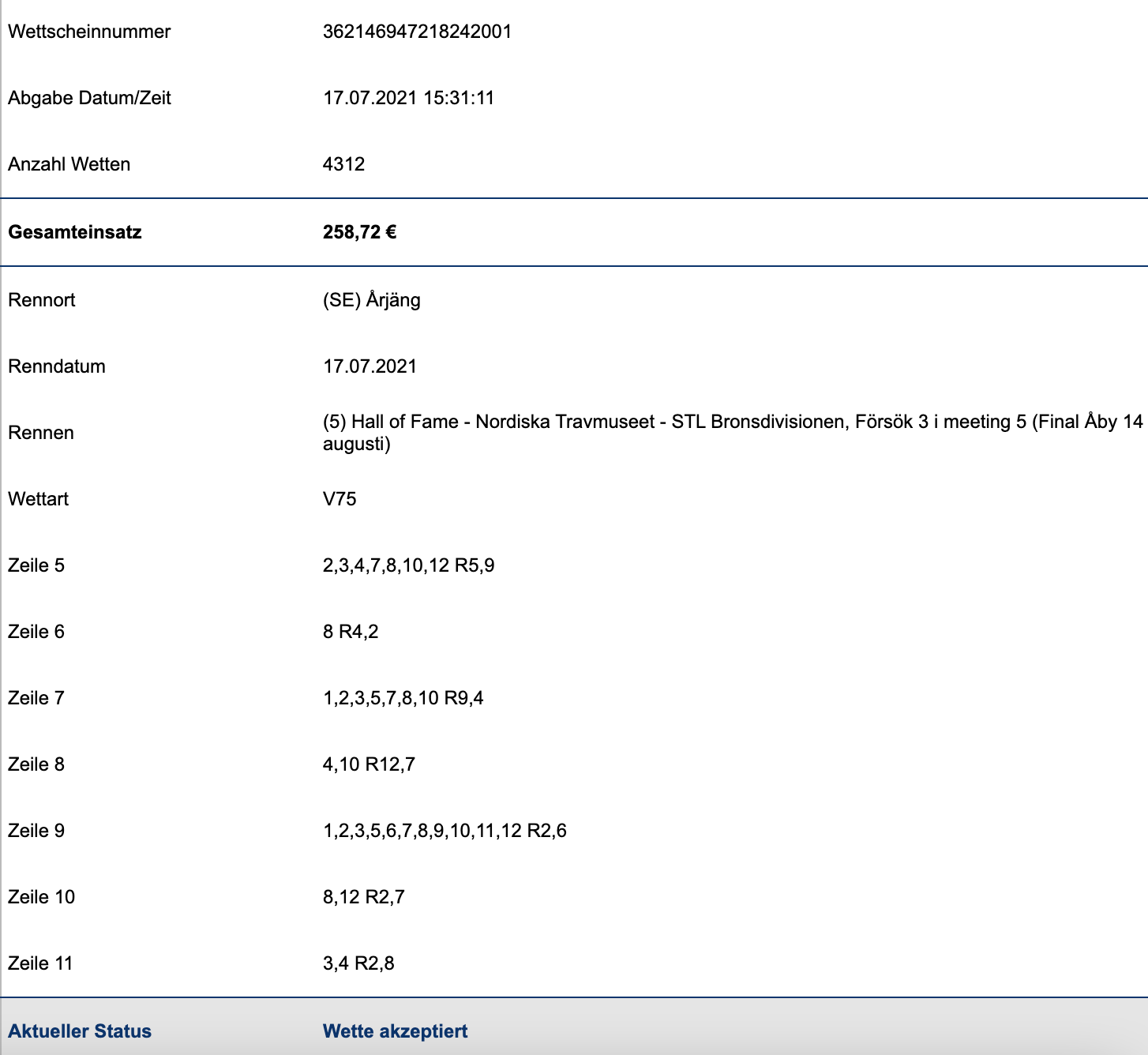Click the total stake 258,72 €
This screenshot has height=1055, width=1148.
(x=360, y=232)
